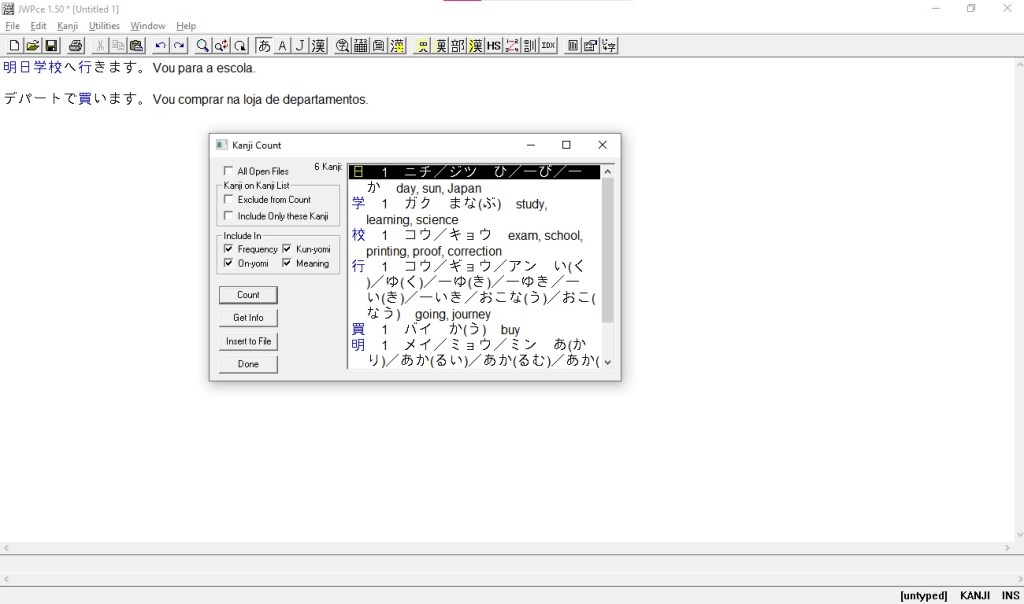Click the Undo arrow icon
This screenshot has height=604, width=1024.
(160, 46)
